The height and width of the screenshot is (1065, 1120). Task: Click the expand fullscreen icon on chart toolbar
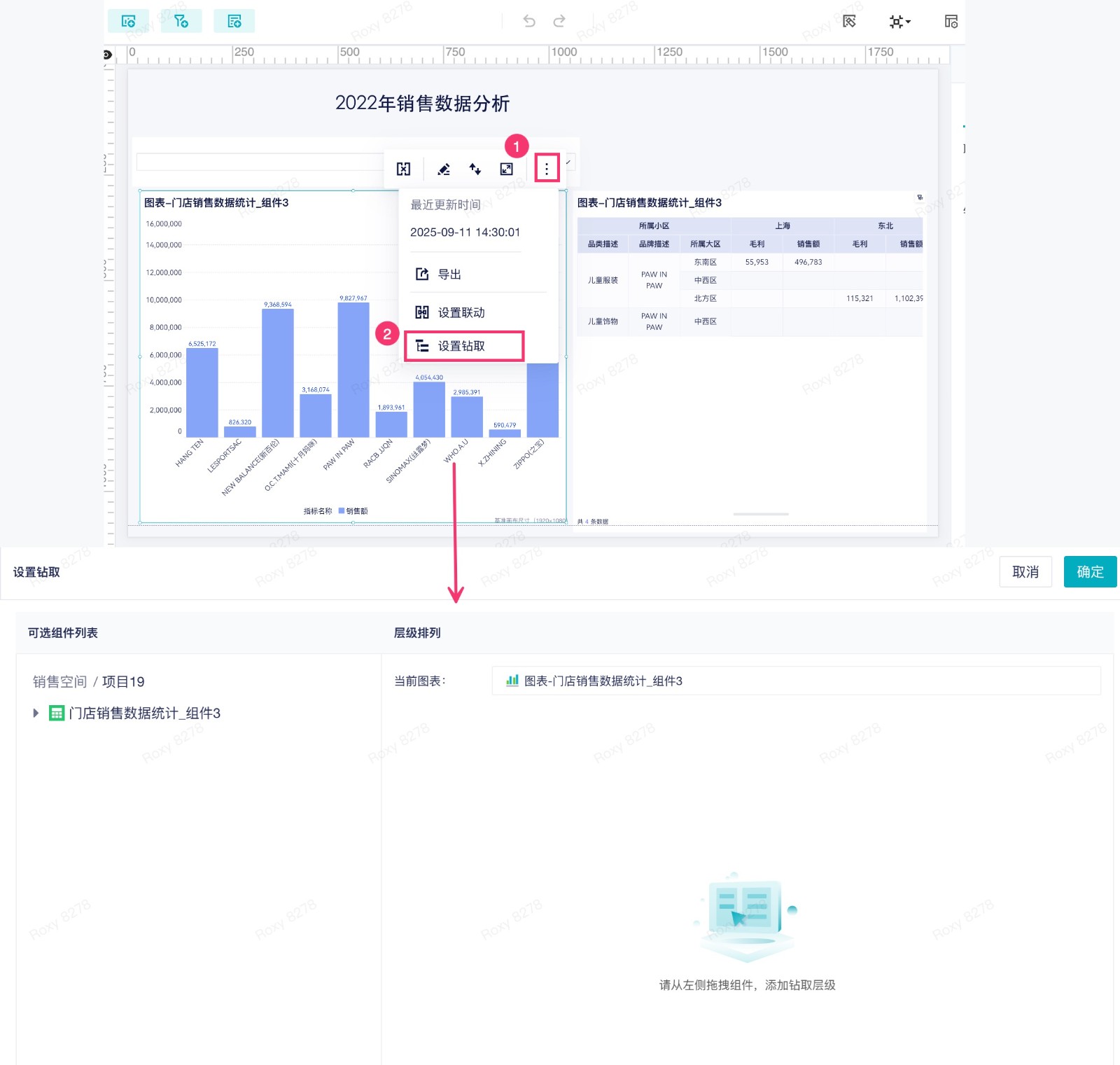pos(507,169)
